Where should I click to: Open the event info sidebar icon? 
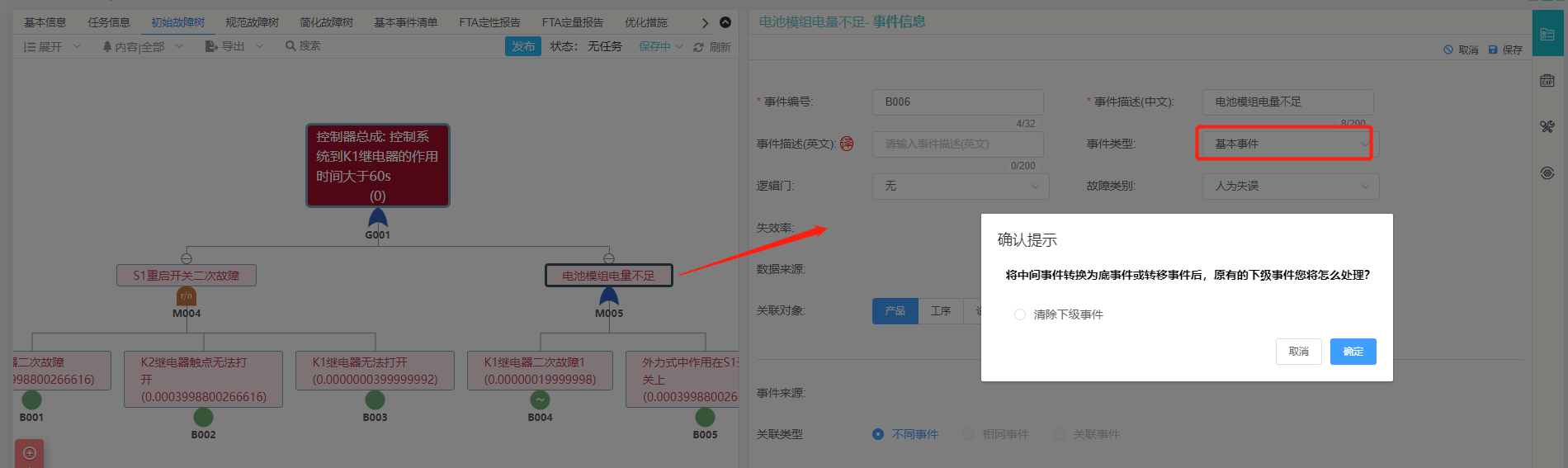point(1547,35)
